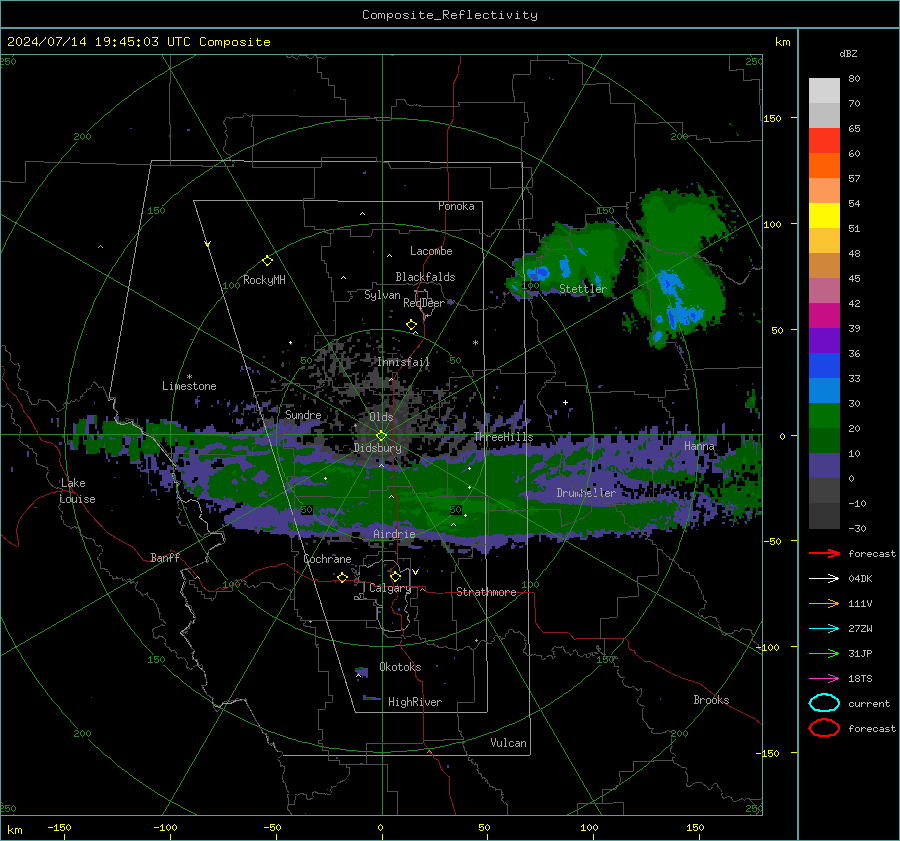The height and width of the screenshot is (841, 900).
Task: Click the Vulcan label
Action: [508, 743]
